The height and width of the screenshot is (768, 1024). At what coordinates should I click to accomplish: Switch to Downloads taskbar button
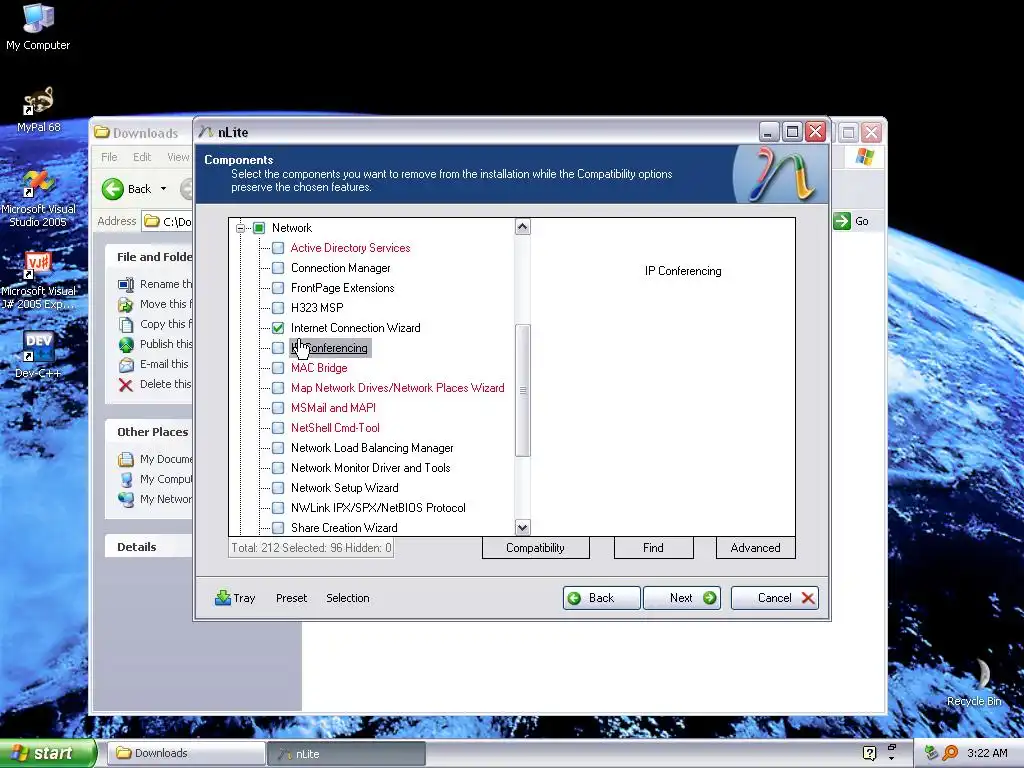tap(185, 753)
